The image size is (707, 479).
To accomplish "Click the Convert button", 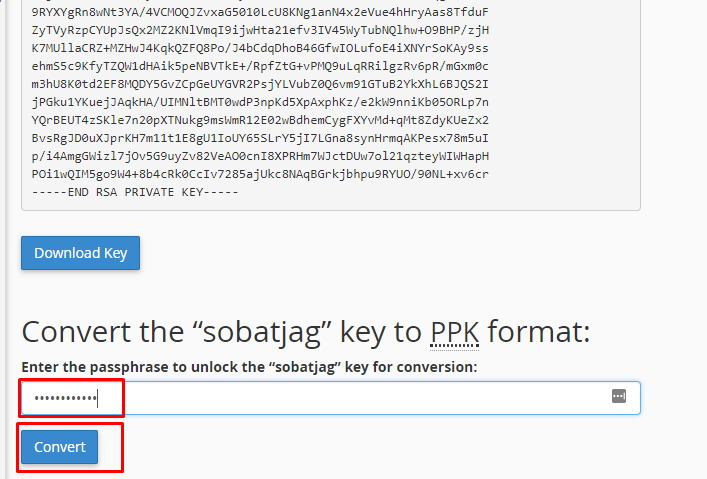I will (60, 447).
